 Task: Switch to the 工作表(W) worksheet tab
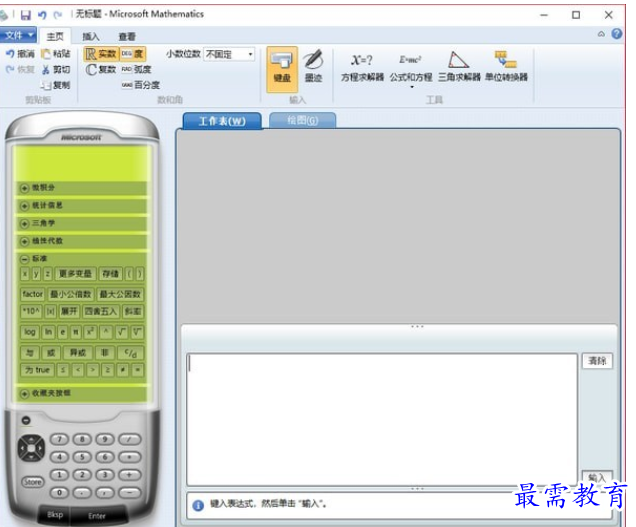(x=222, y=121)
